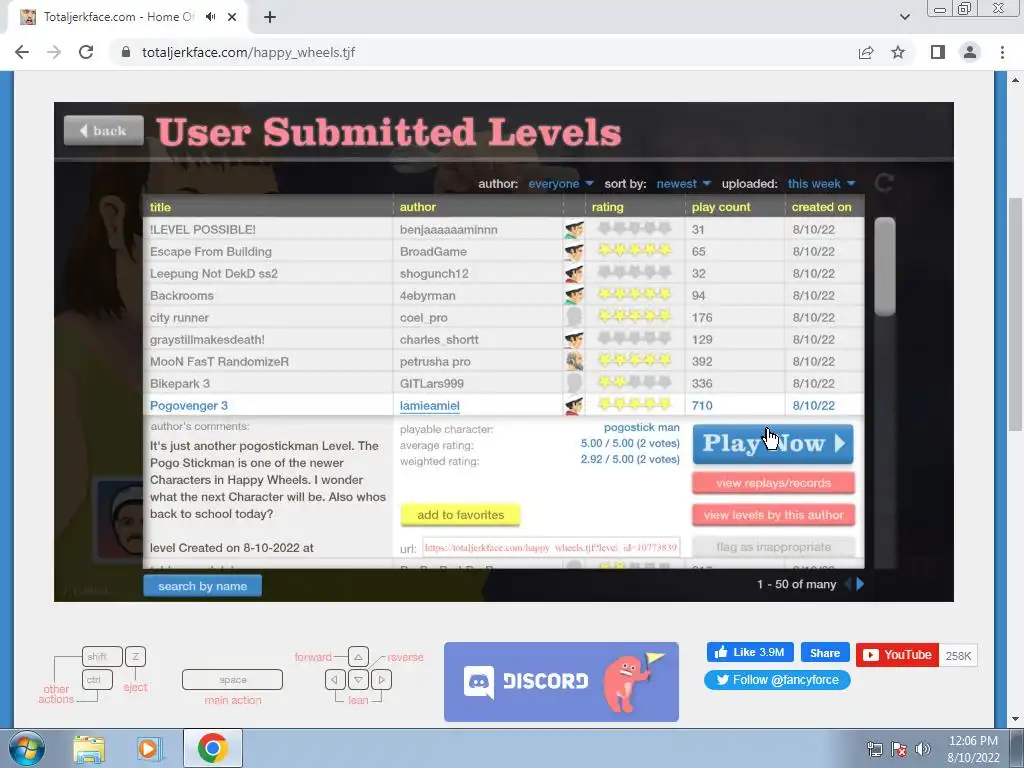Click the character icon in shogunch12 row
This screenshot has width=1024, height=768.
pyautogui.click(x=574, y=273)
